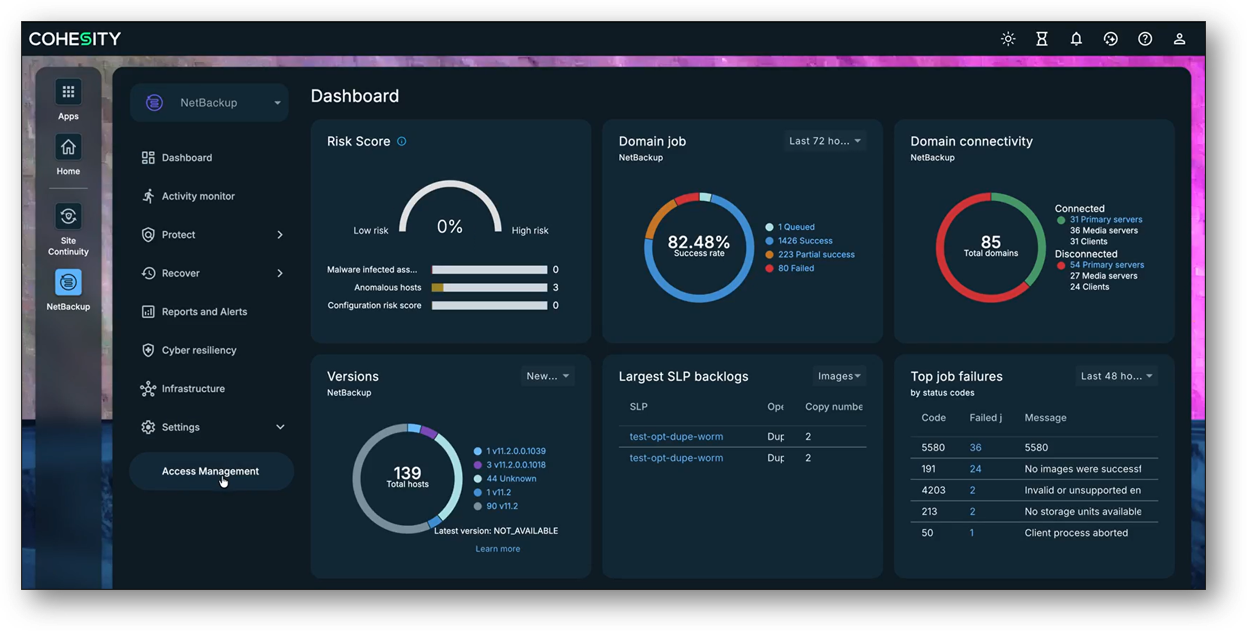Toggle the light theme sun icon
The width and height of the screenshot is (1247, 631).
point(1008,39)
